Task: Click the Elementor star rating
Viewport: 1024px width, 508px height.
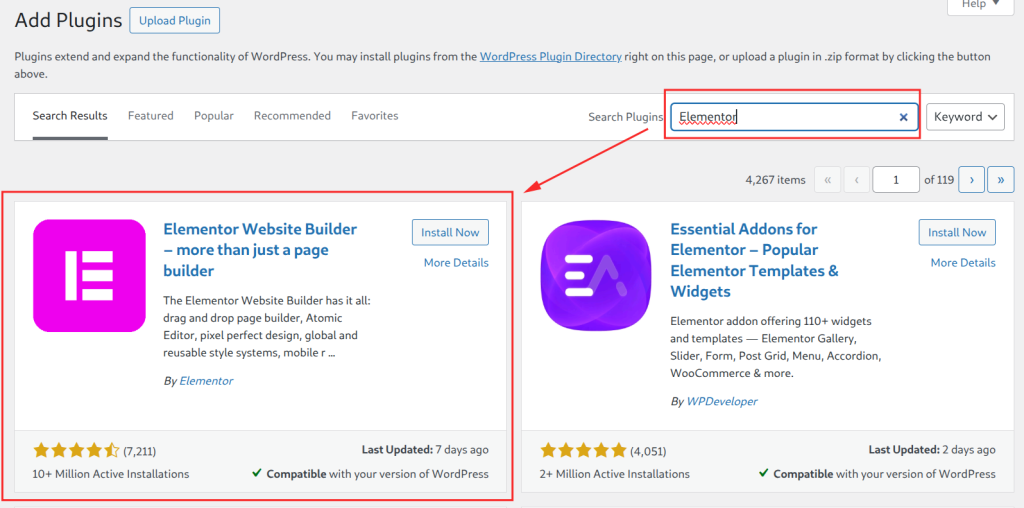Action: click(76, 451)
